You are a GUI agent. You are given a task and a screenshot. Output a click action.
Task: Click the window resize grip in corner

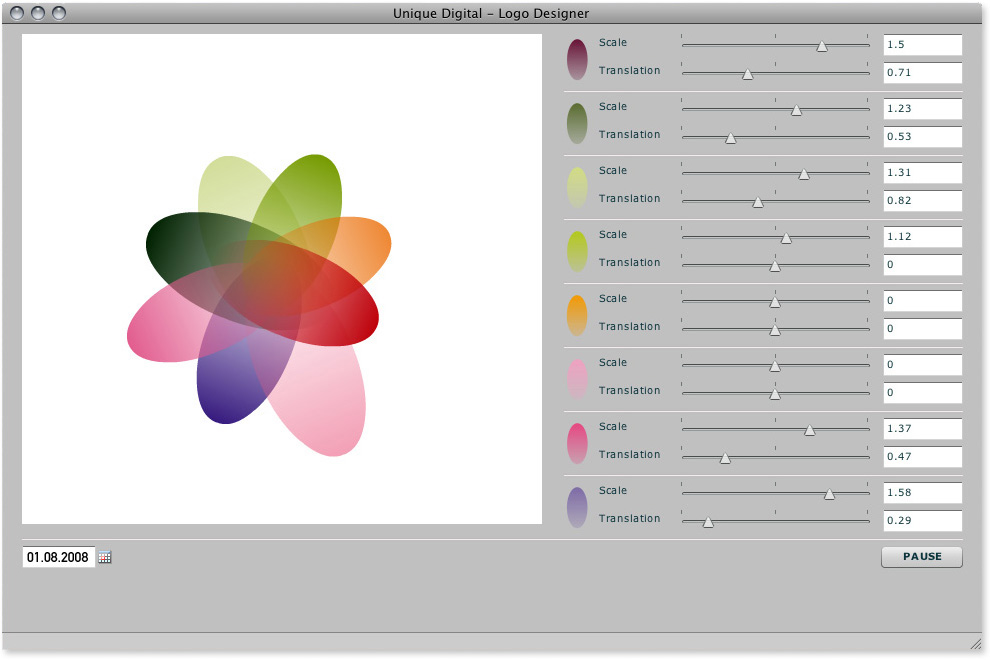click(976, 644)
